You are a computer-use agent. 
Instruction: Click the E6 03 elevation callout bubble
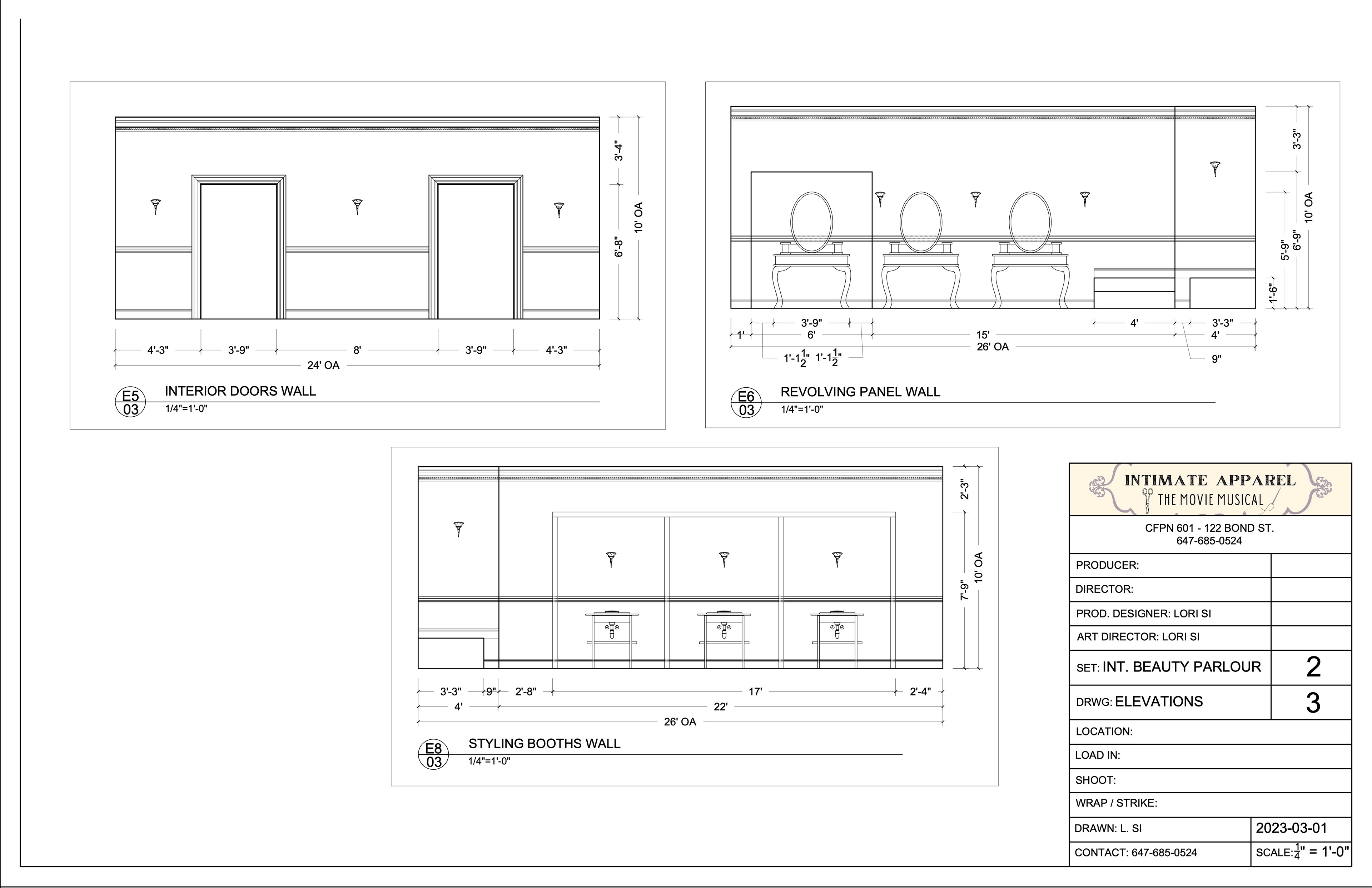[x=746, y=402]
